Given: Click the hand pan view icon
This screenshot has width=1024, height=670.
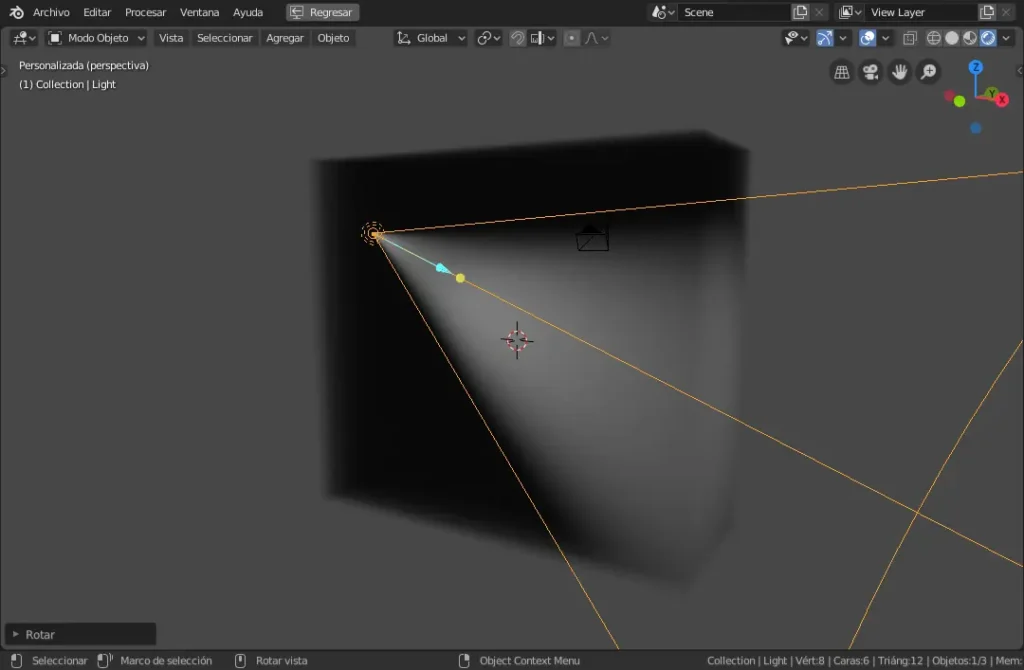Looking at the screenshot, I should 900,72.
